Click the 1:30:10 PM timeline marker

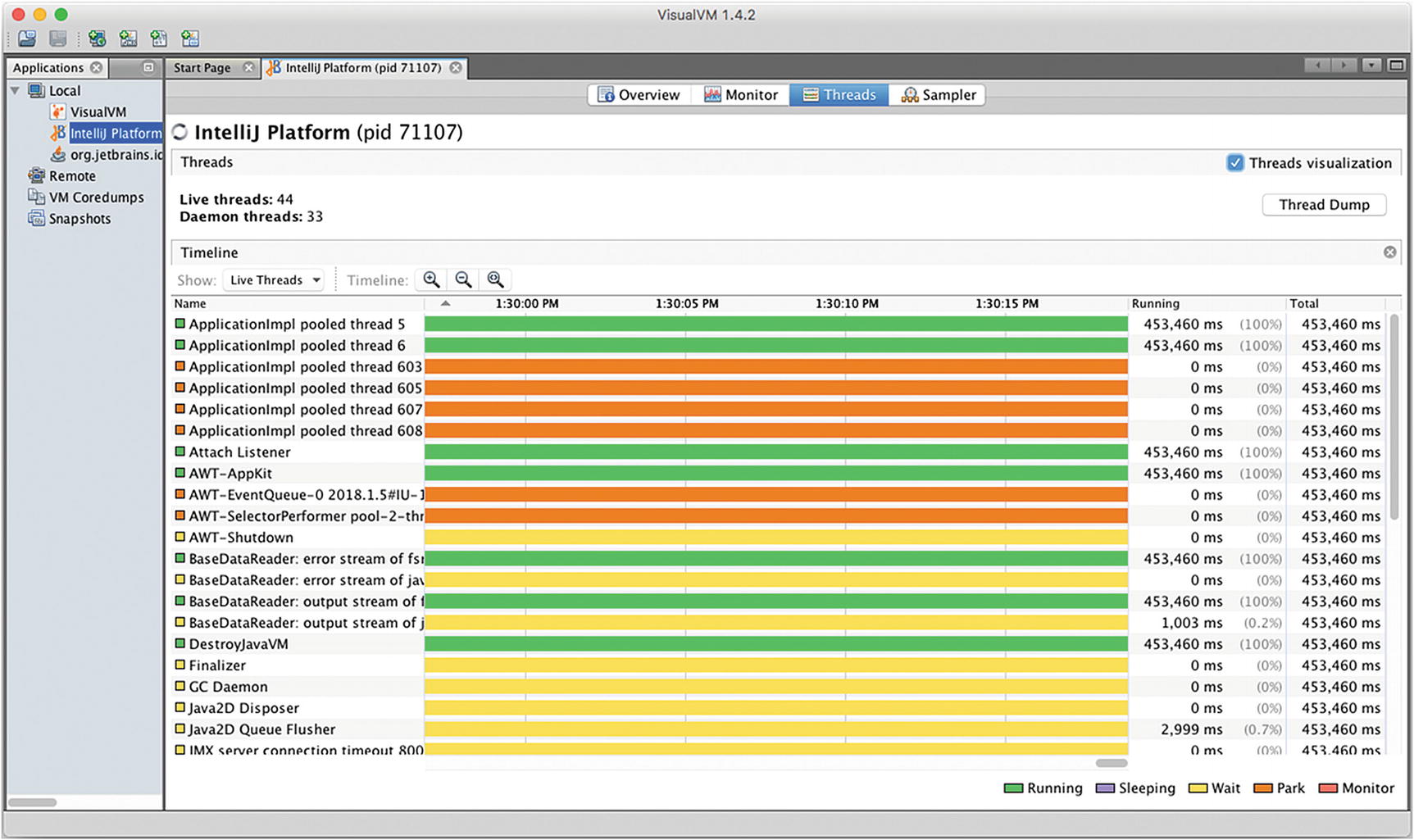847,303
